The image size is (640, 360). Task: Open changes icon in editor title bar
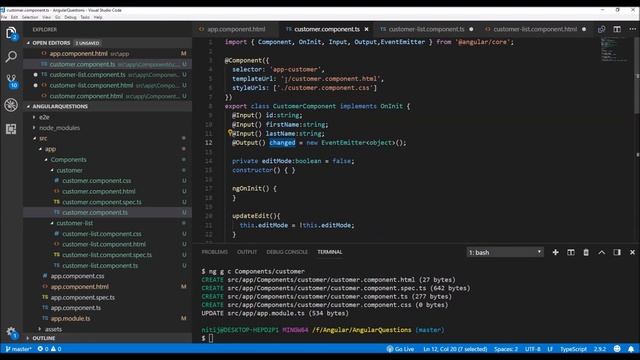click(601, 29)
